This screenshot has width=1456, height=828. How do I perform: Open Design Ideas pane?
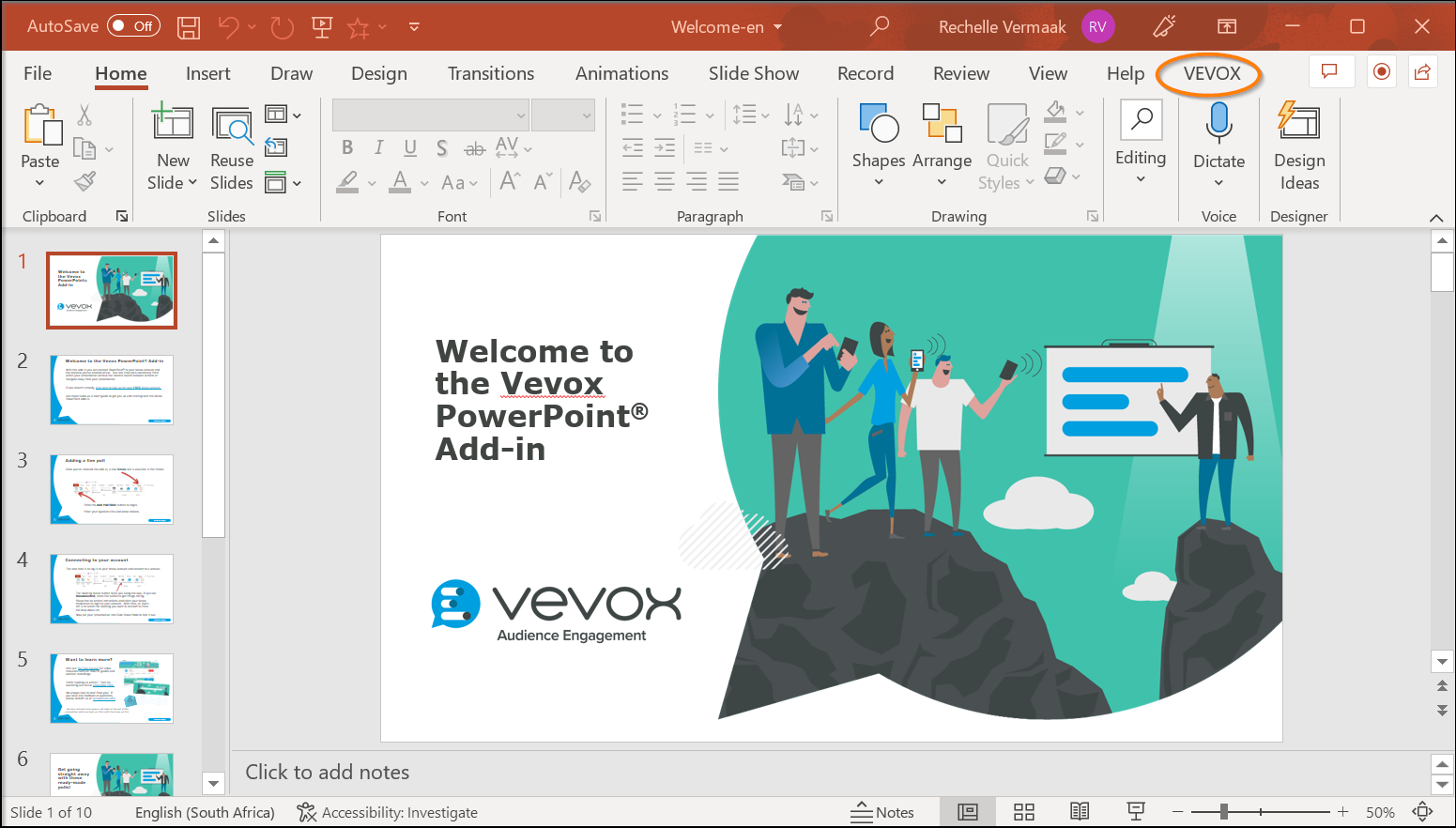coord(1299,146)
